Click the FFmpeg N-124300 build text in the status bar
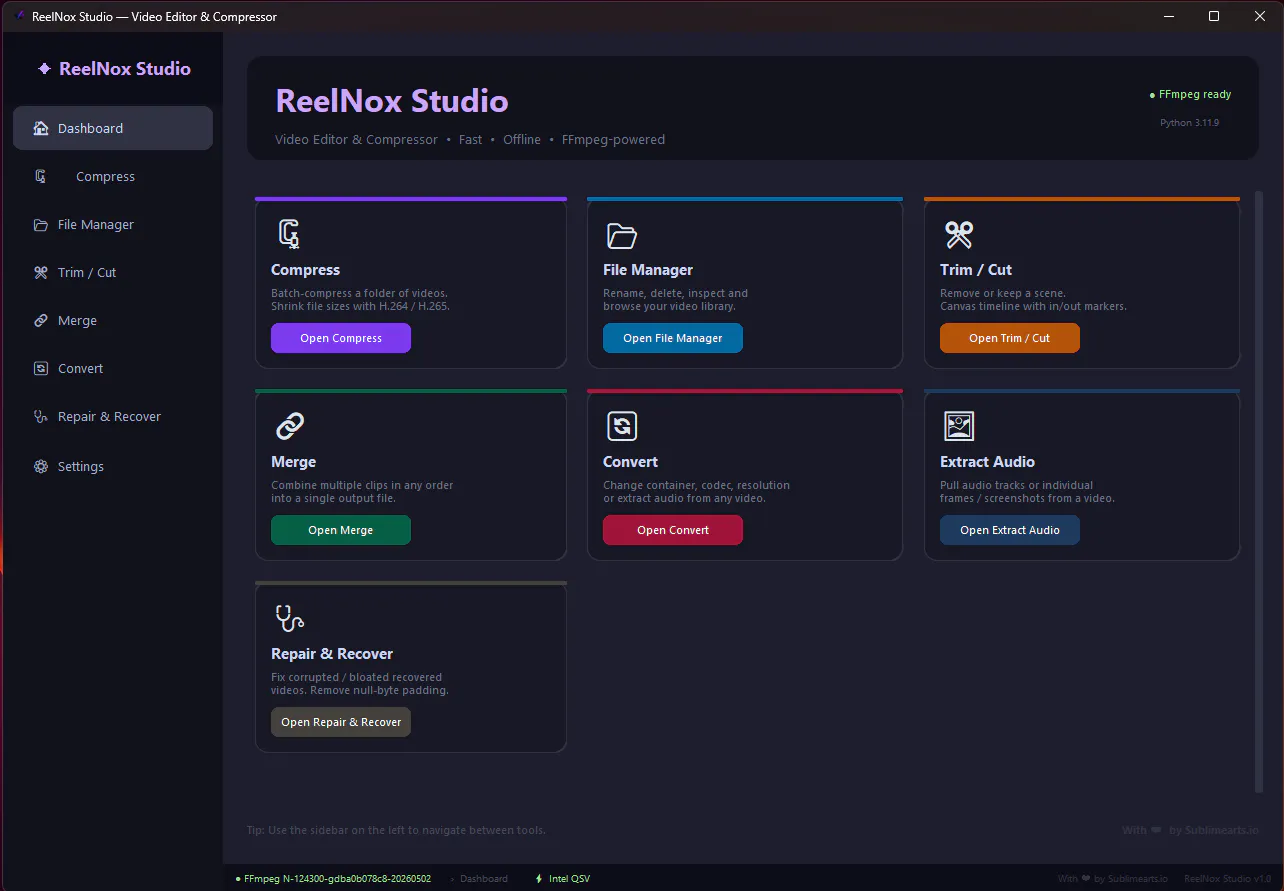Screen dimensions: 1284x891 [333, 879]
